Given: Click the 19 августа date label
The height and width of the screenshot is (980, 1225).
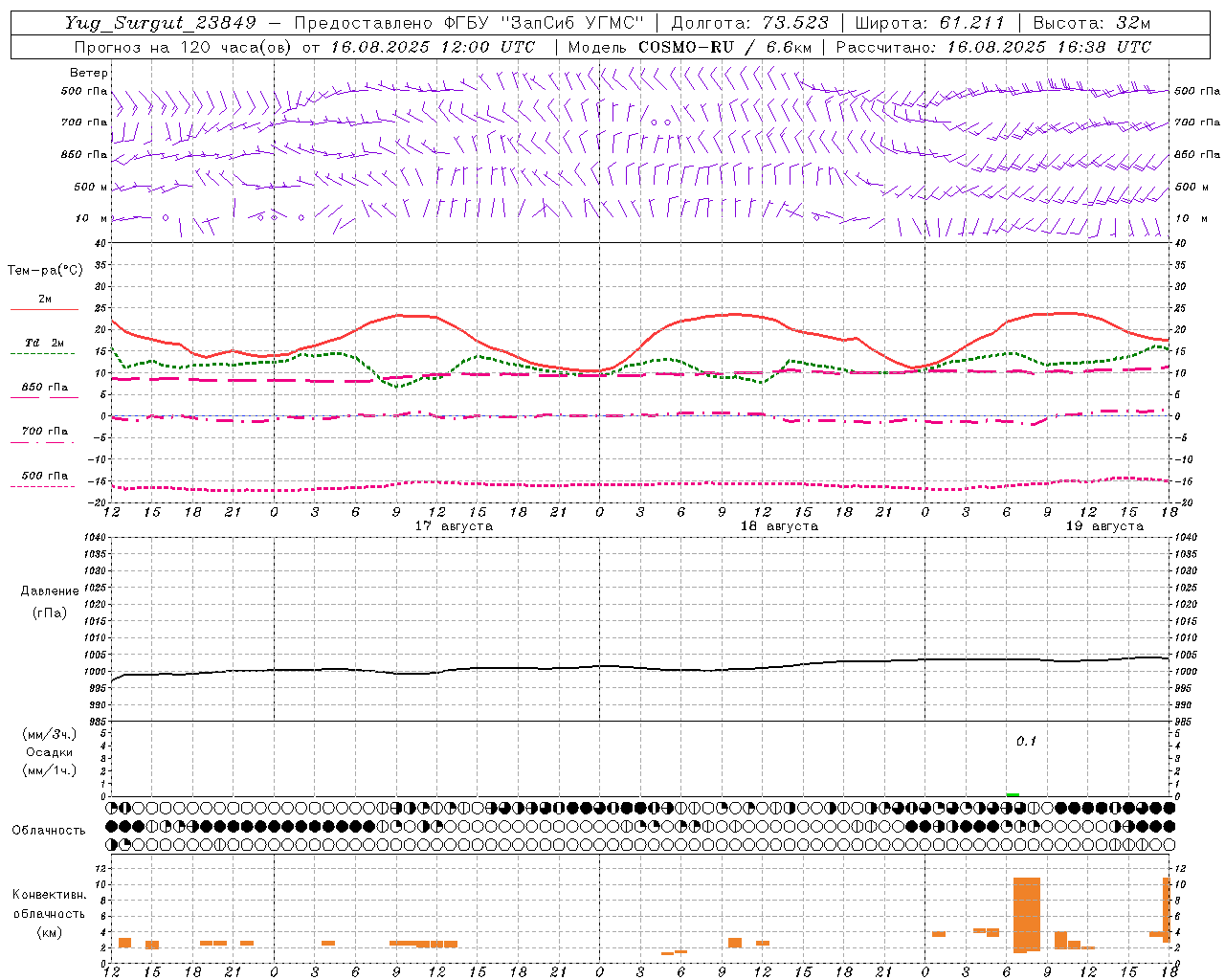Looking at the screenshot, I should tap(1104, 526).
